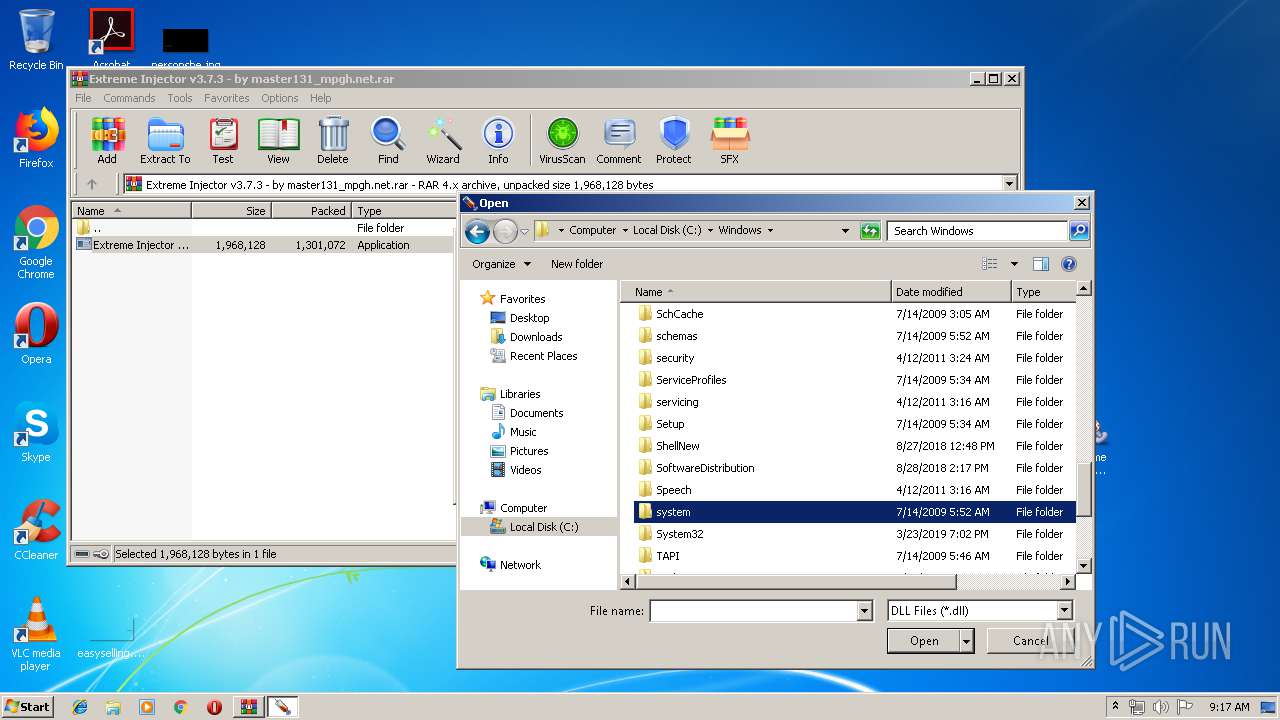Screen dimensions: 1280x720
Task: Click the Find magnifier icon
Action: 388,140
